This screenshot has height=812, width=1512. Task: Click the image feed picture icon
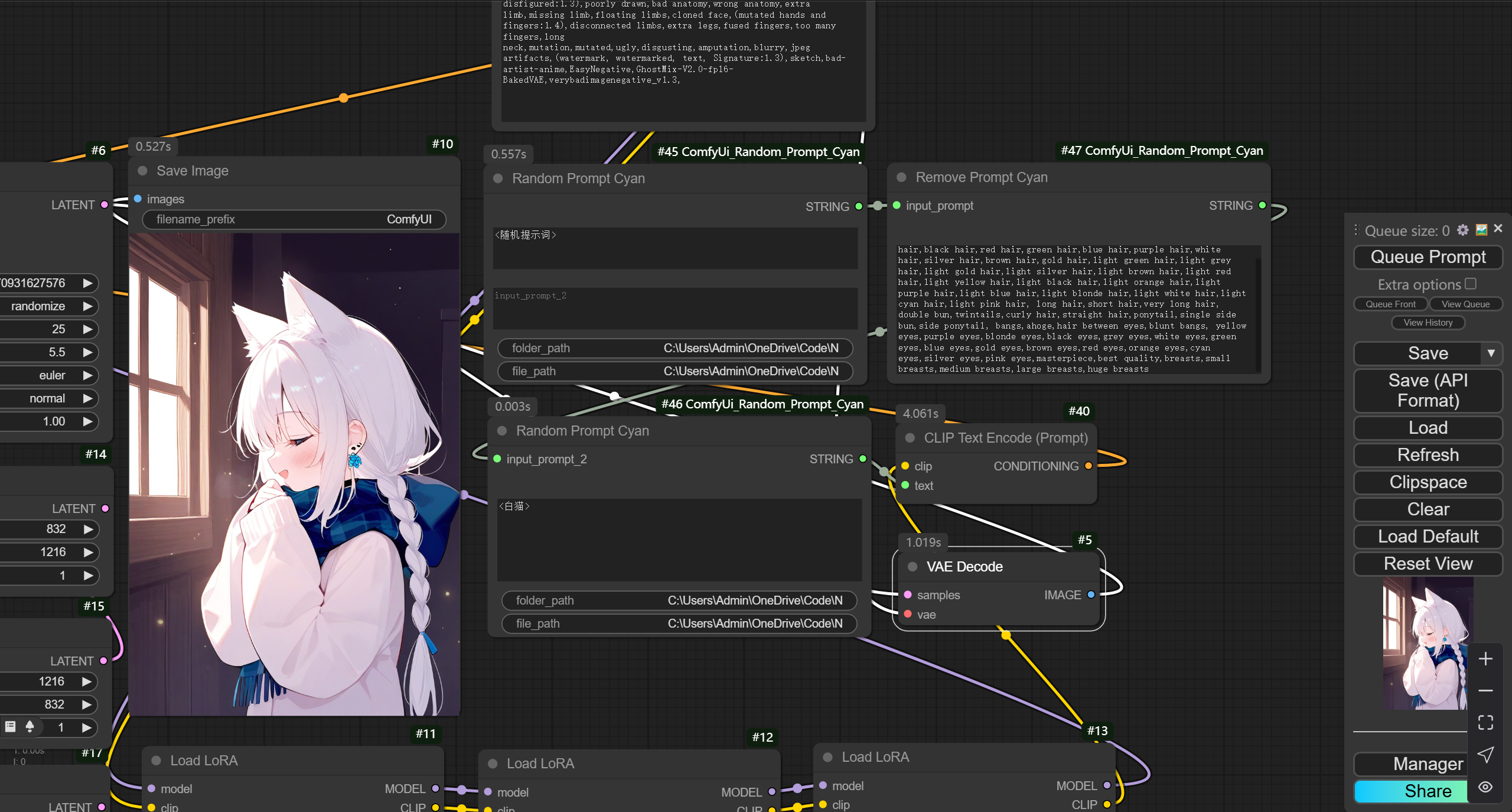pos(1481,230)
